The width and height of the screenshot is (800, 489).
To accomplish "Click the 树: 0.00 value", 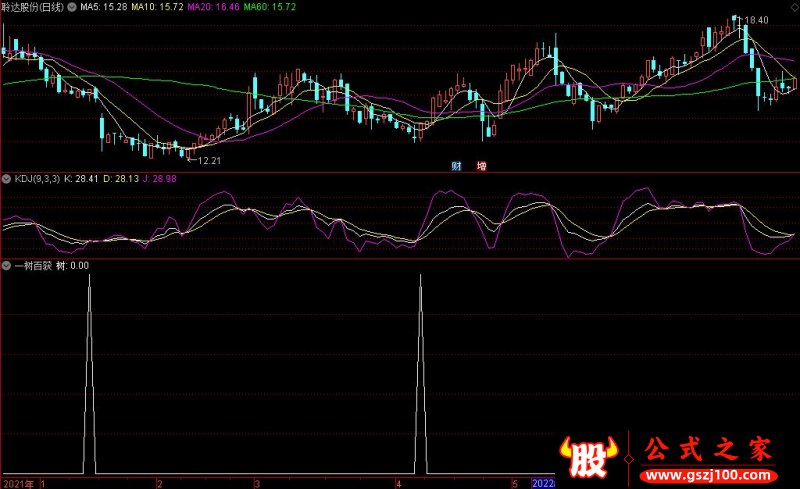I will point(72,266).
